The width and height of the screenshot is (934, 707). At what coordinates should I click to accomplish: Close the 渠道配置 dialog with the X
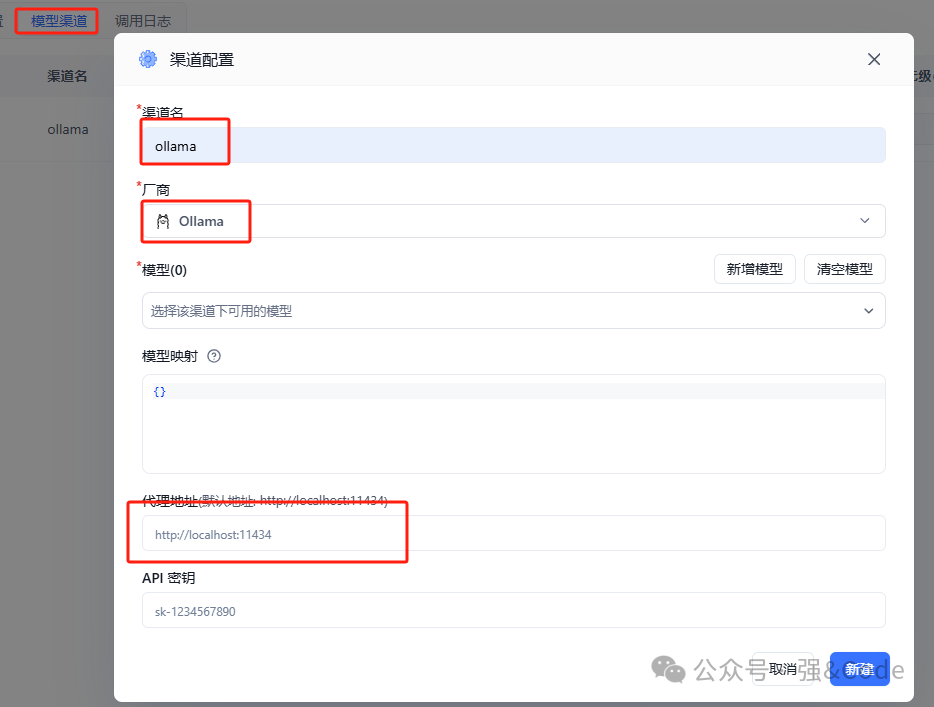coord(873,59)
